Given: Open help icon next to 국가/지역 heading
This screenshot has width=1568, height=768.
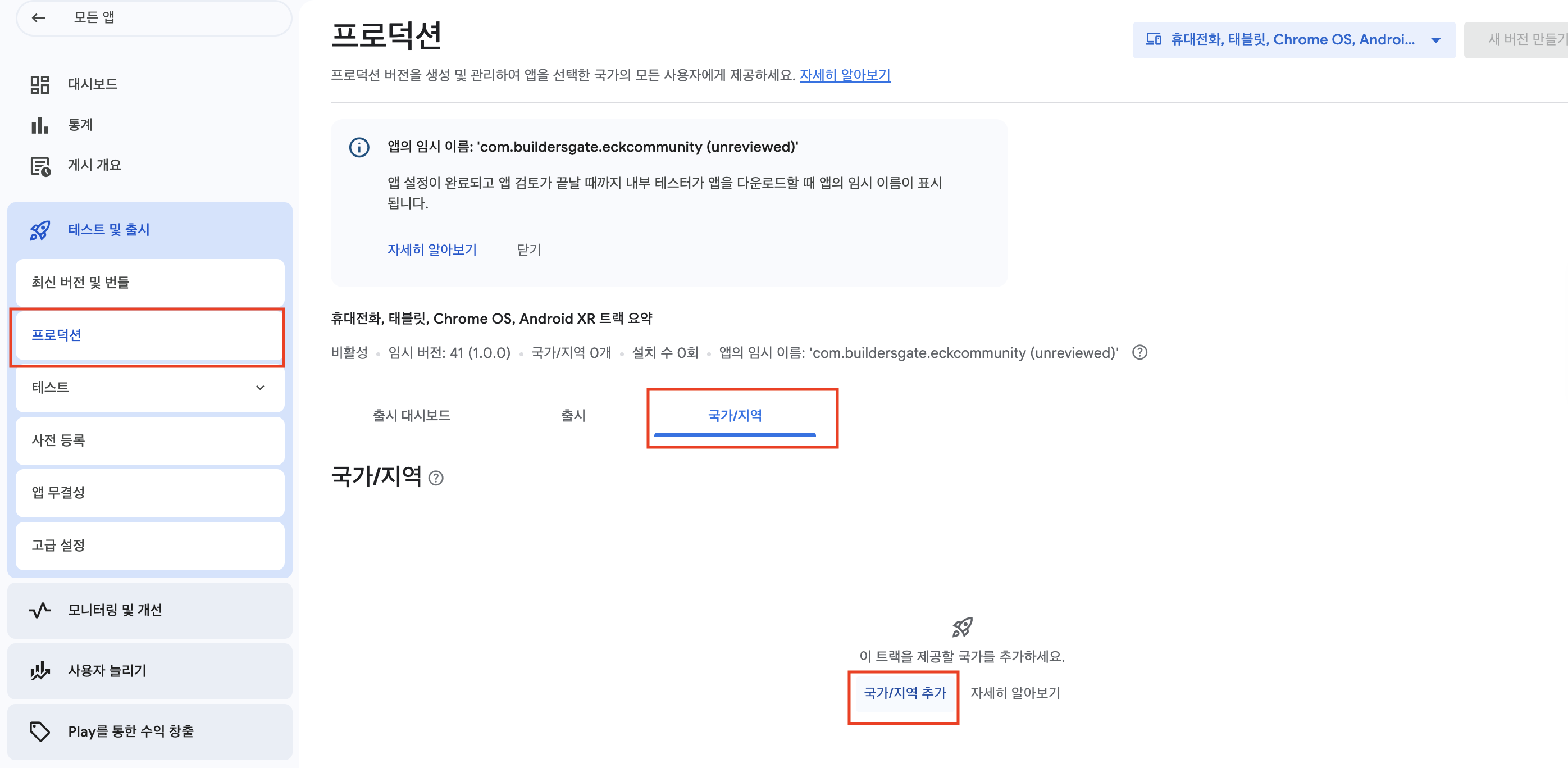Looking at the screenshot, I should click(x=436, y=478).
